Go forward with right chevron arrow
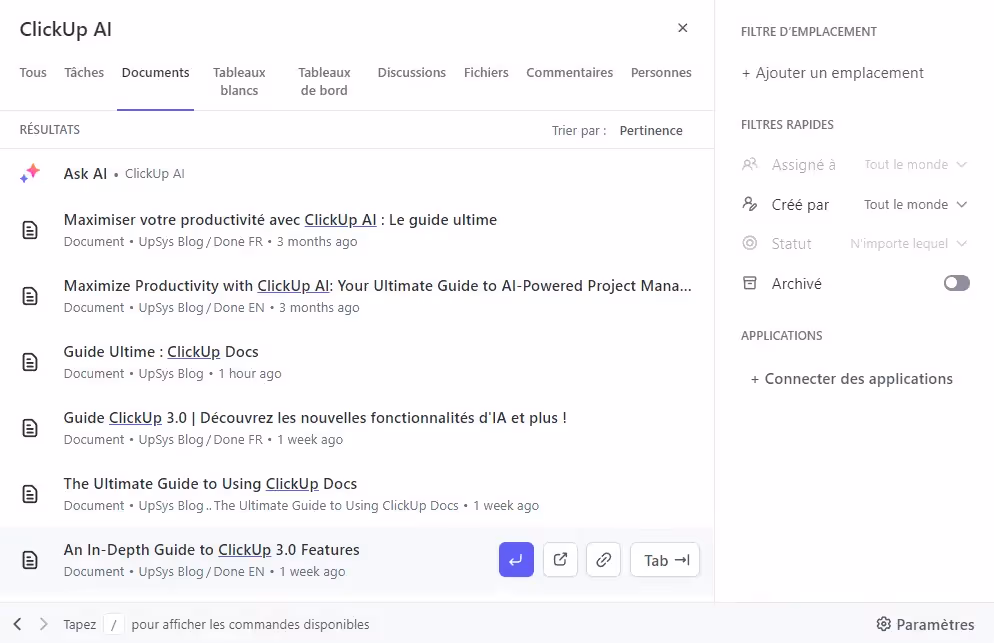994x643 pixels. tap(43, 624)
